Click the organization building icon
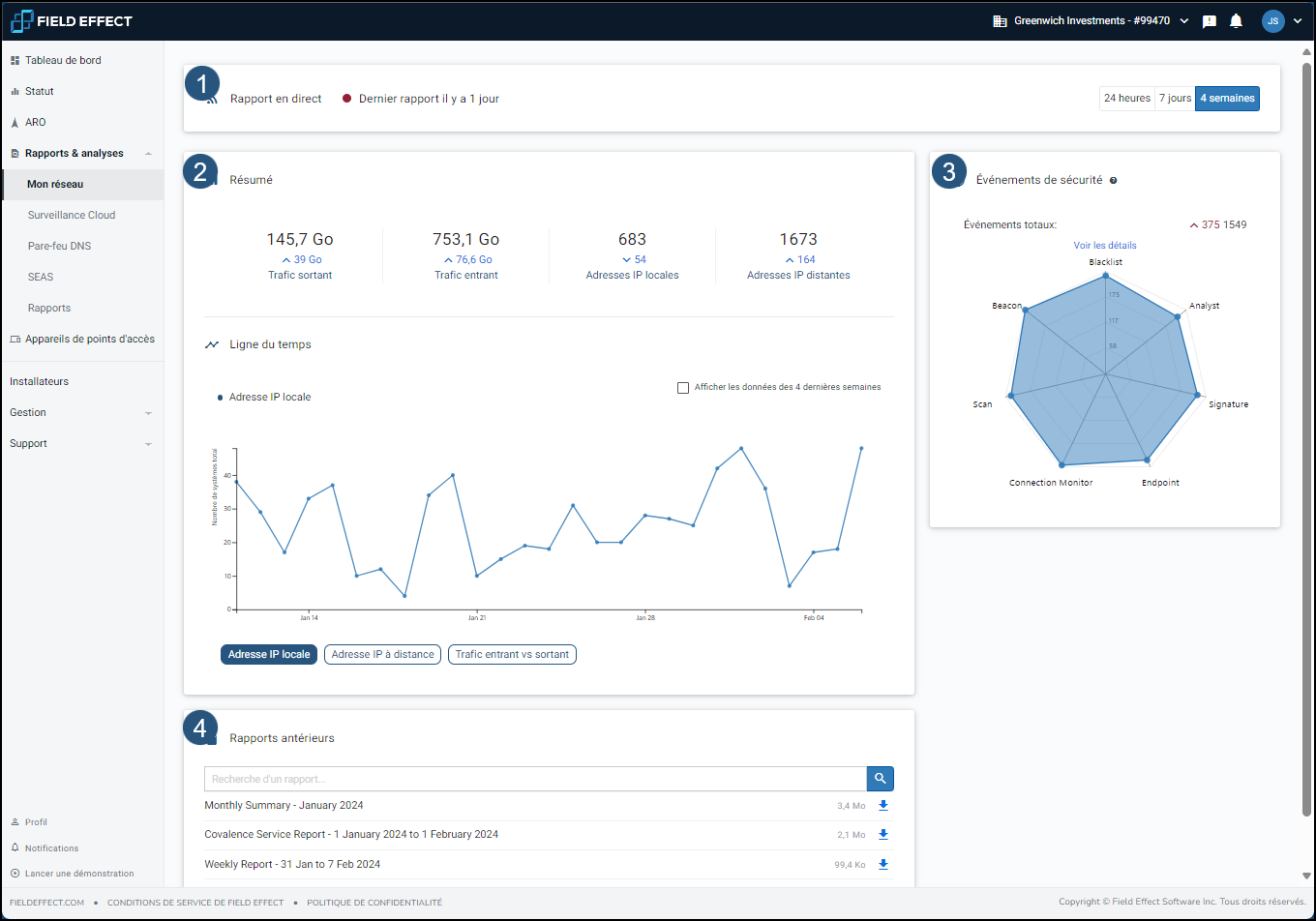The width and height of the screenshot is (1316, 921). click(x=1000, y=21)
